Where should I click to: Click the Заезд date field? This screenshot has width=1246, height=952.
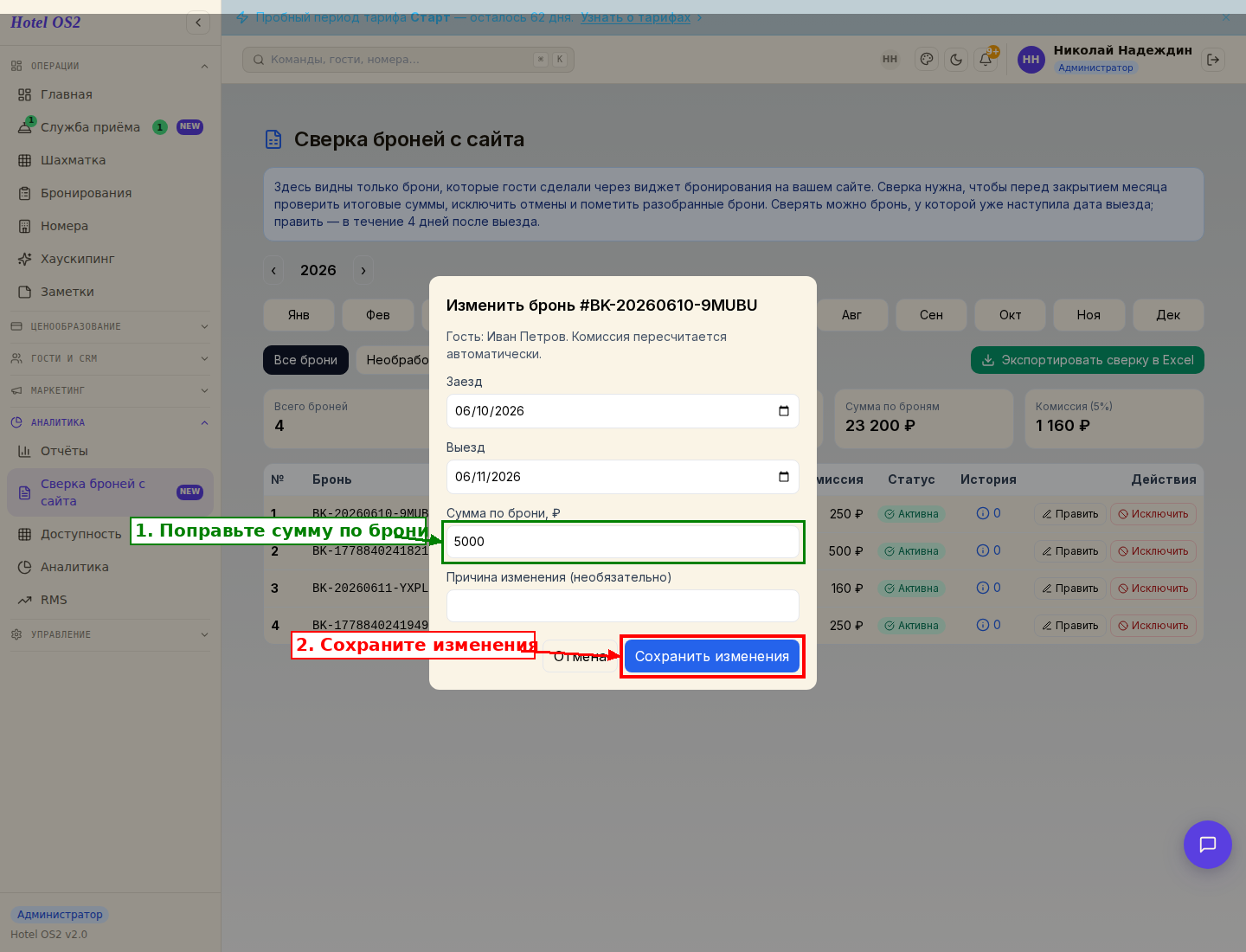(x=623, y=411)
